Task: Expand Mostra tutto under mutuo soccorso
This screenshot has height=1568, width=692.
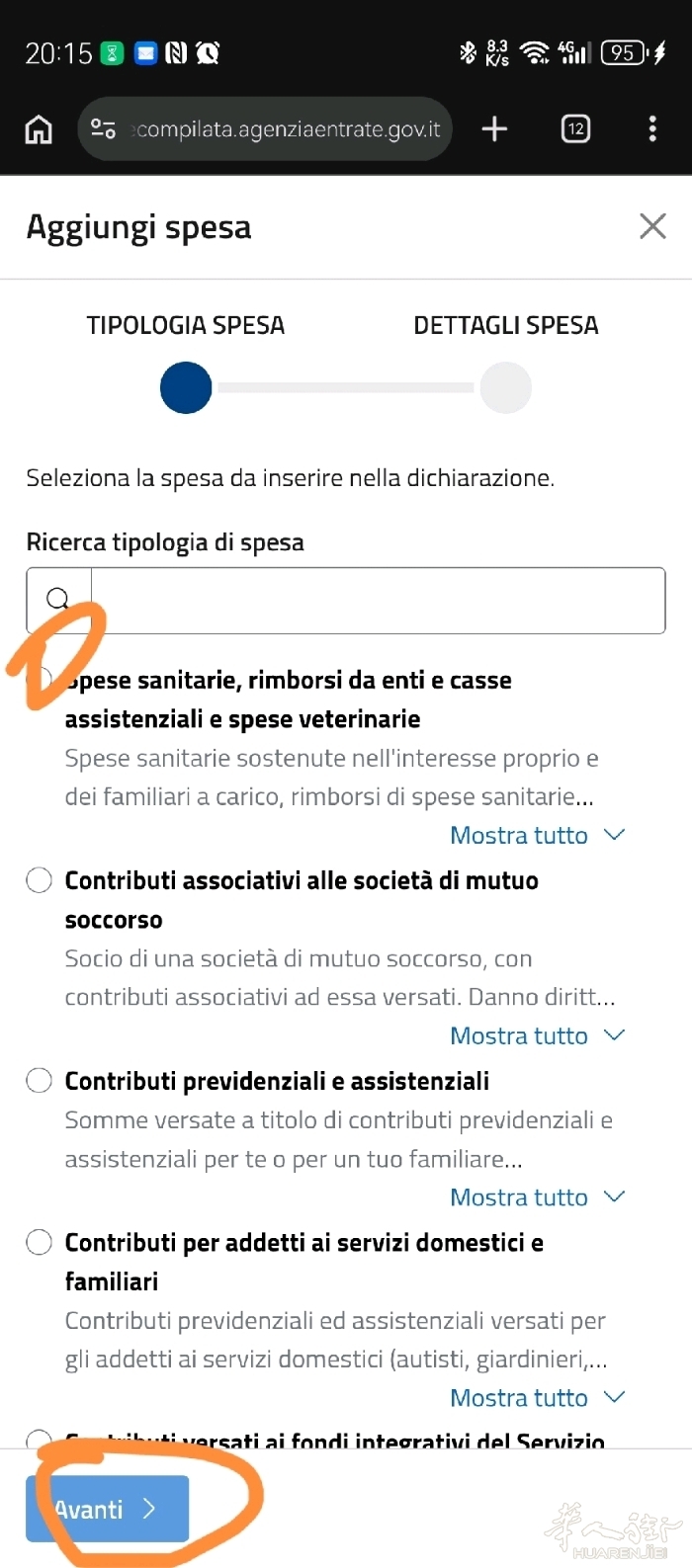Action: pos(537,1035)
